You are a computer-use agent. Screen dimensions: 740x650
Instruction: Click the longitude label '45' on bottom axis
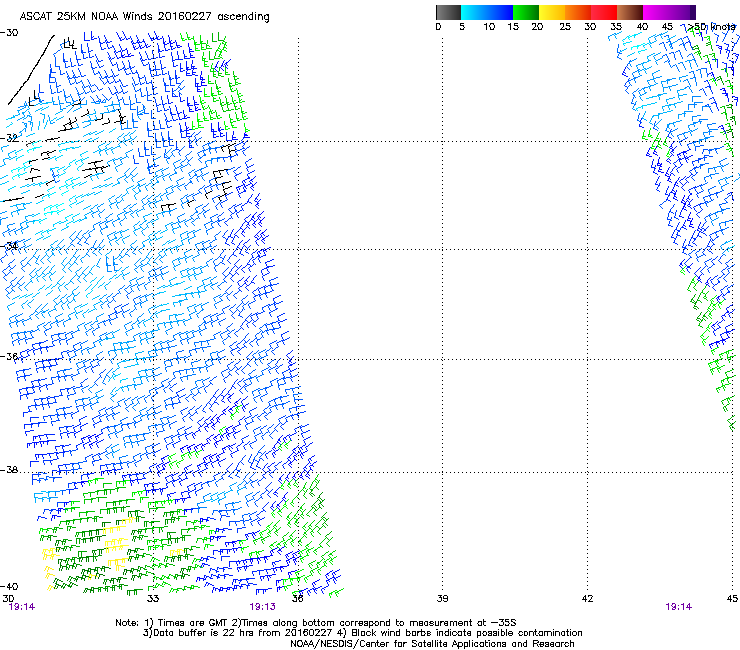click(x=732, y=599)
